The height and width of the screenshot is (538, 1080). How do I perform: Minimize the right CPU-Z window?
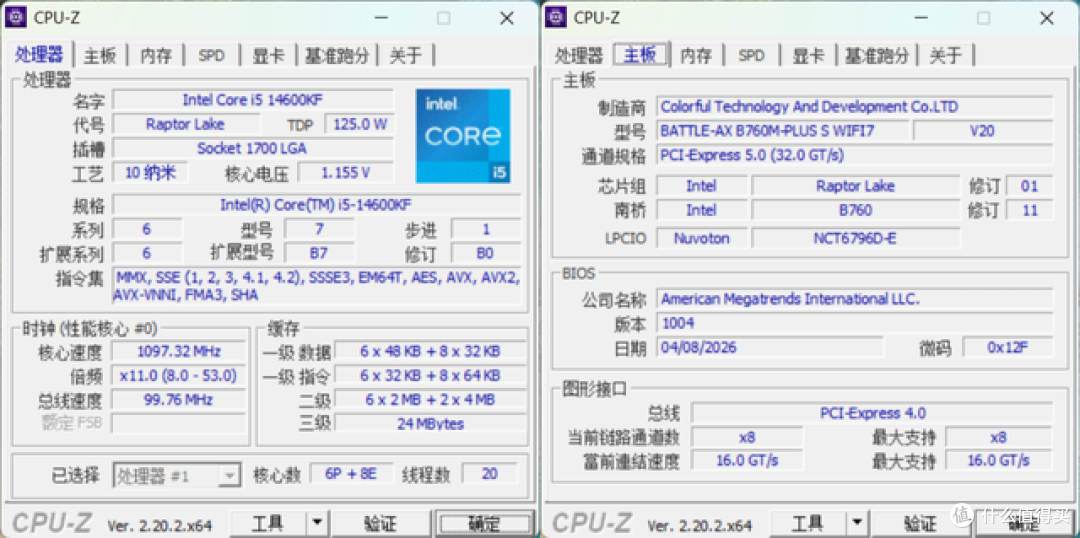pos(919,19)
